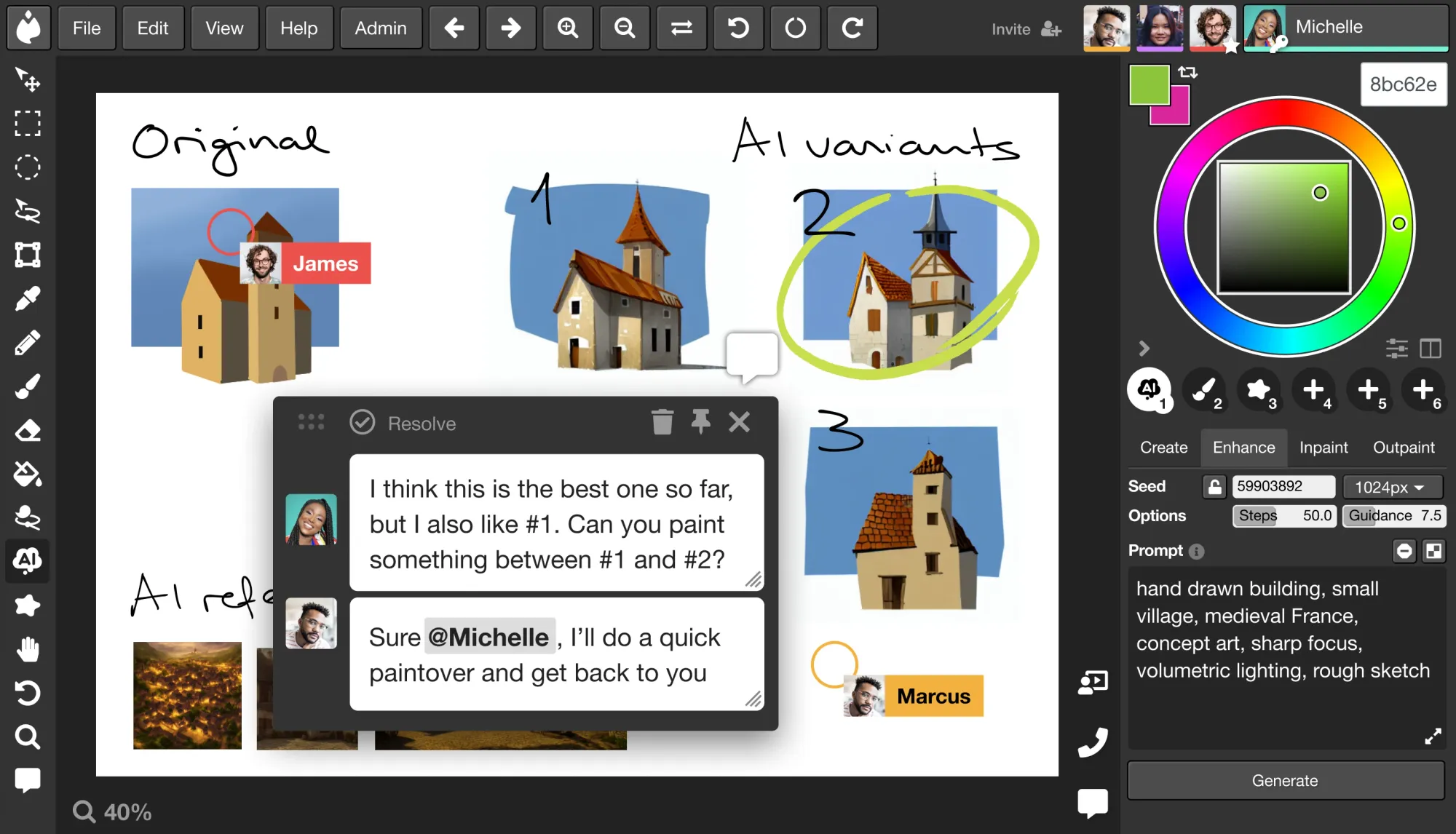Expand the prompt text box
1456x834 pixels.
pyautogui.click(x=1432, y=736)
